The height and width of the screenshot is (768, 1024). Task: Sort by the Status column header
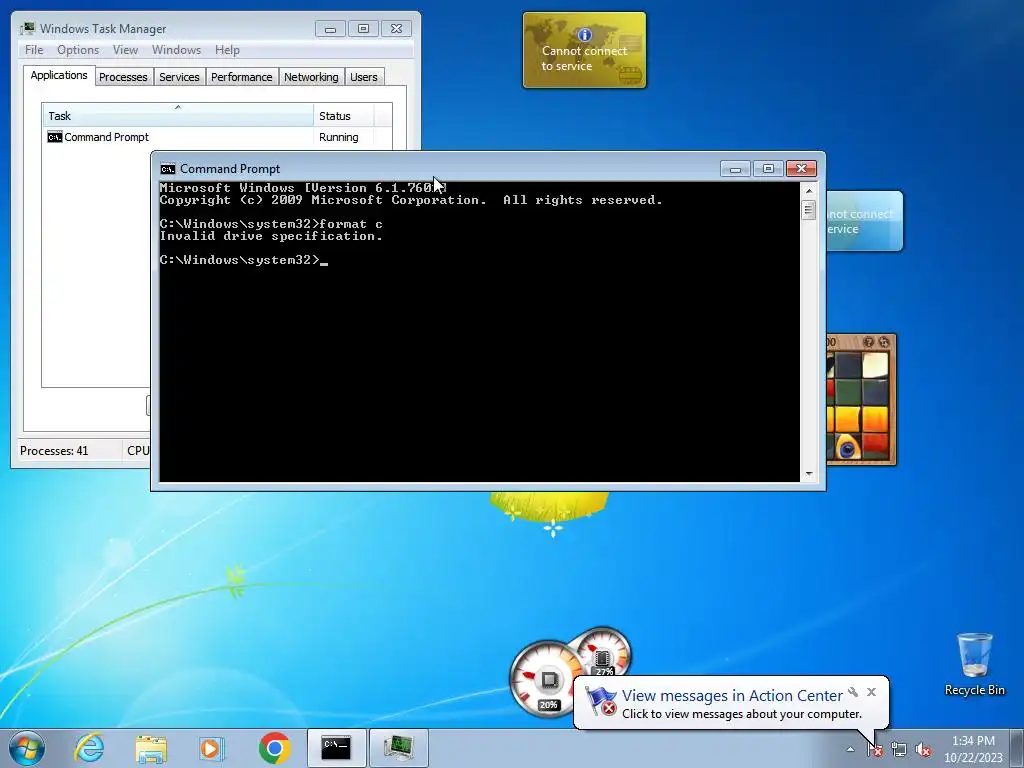[x=343, y=116]
